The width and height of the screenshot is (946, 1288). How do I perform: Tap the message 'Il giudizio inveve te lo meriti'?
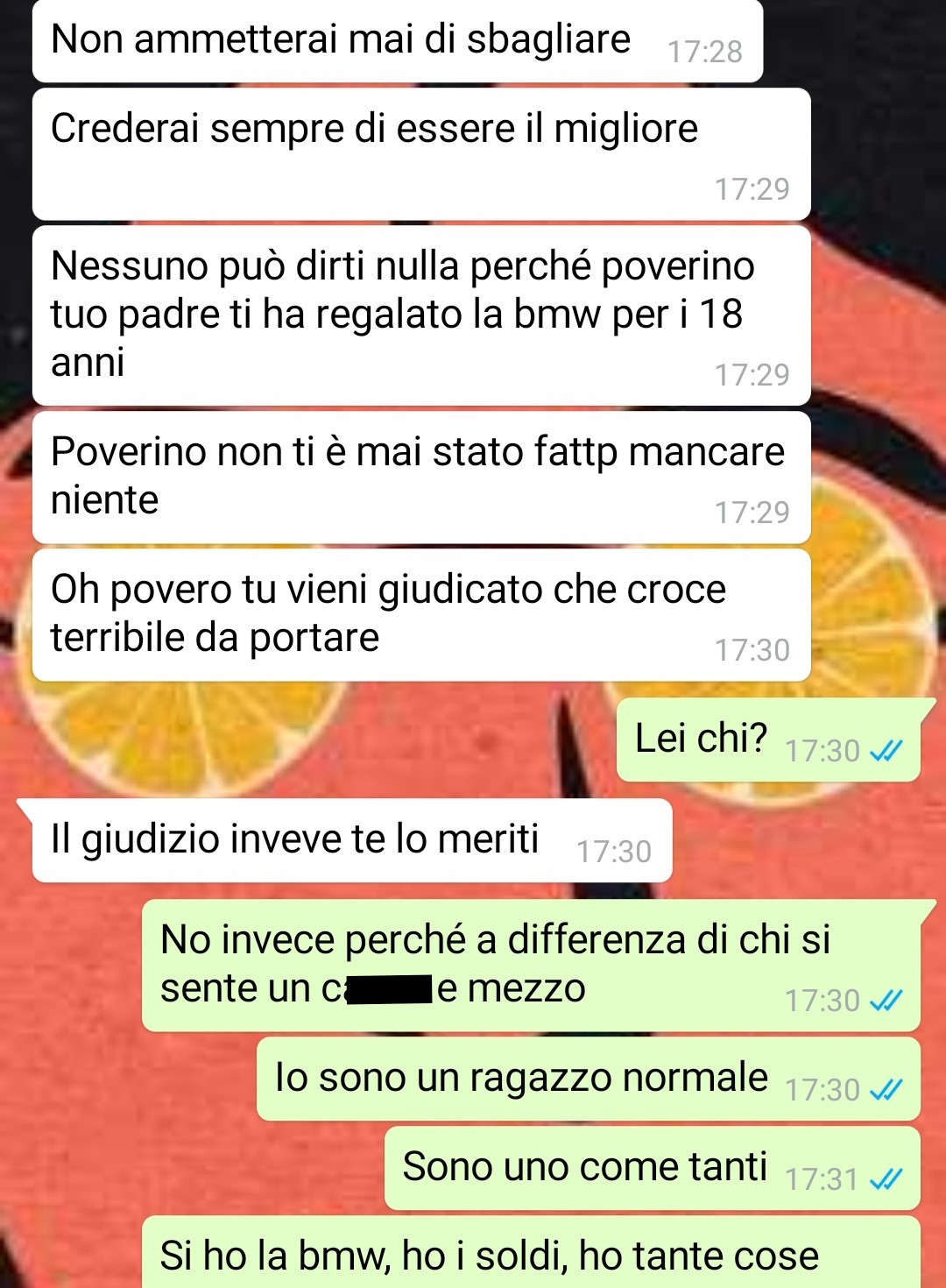click(x=352, y=840)
